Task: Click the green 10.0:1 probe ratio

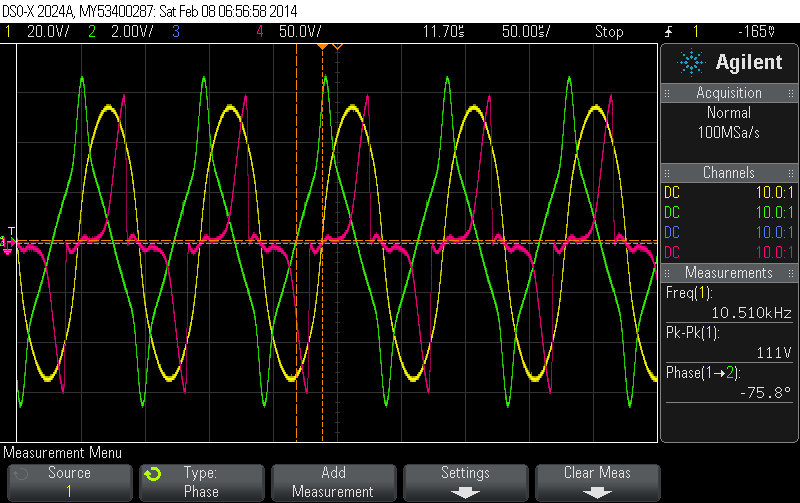Action: pyautogui.click(x=774, y=213)
